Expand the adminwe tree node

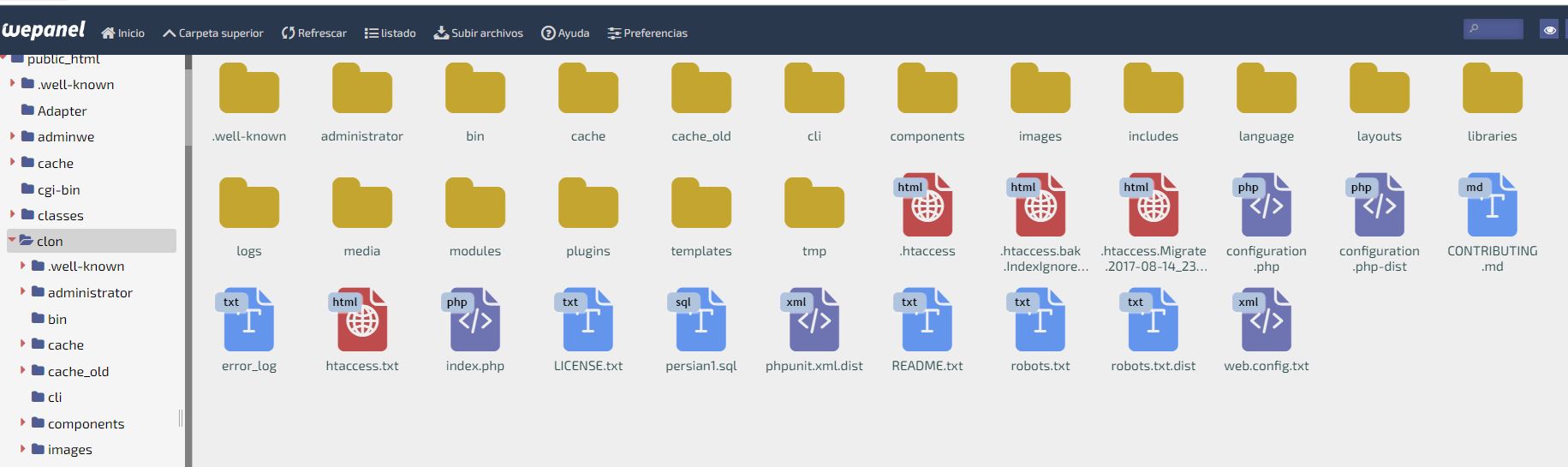(x=12, y=135)
